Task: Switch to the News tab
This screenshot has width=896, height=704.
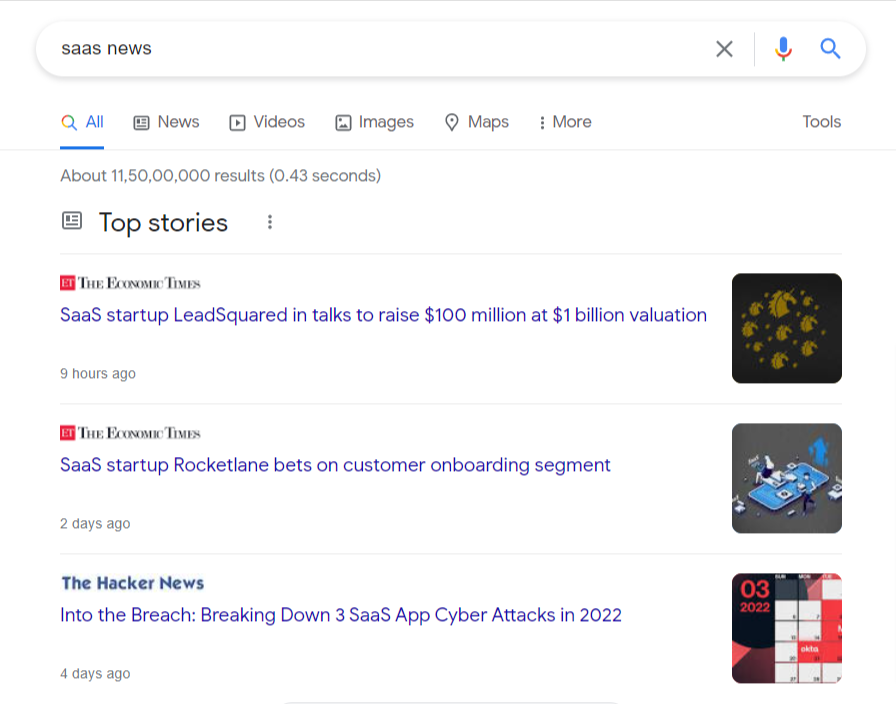Action: click(x=166, y=122)
